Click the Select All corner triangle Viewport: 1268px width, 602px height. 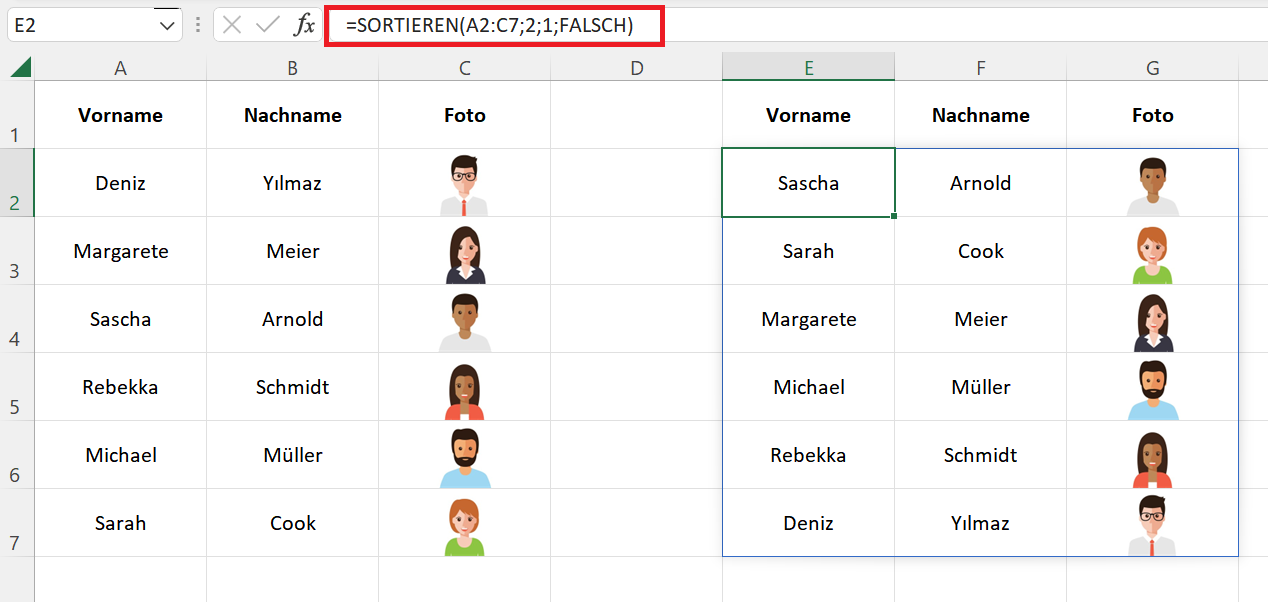click(x=20, y=67)
